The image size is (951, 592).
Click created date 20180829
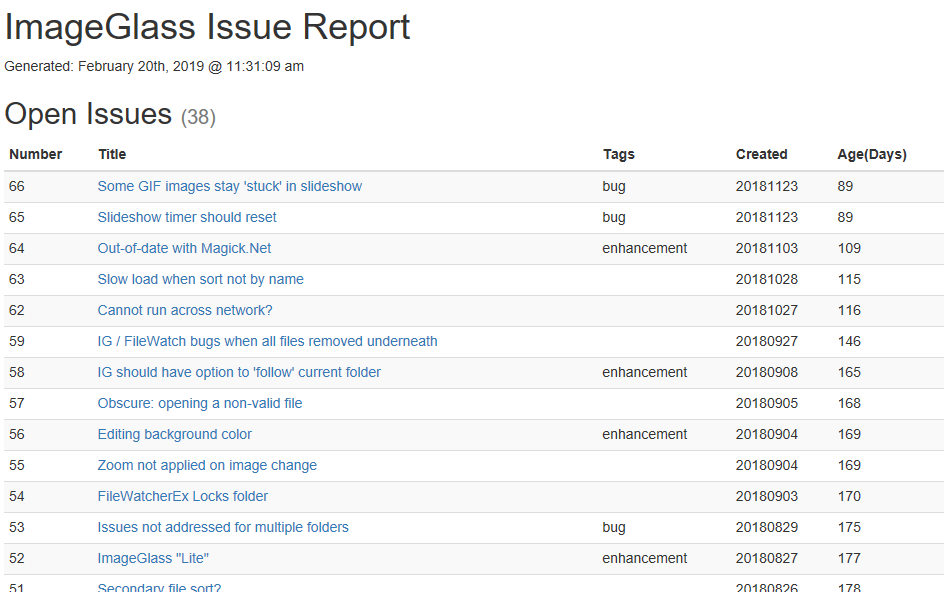[x=767, y=527]
